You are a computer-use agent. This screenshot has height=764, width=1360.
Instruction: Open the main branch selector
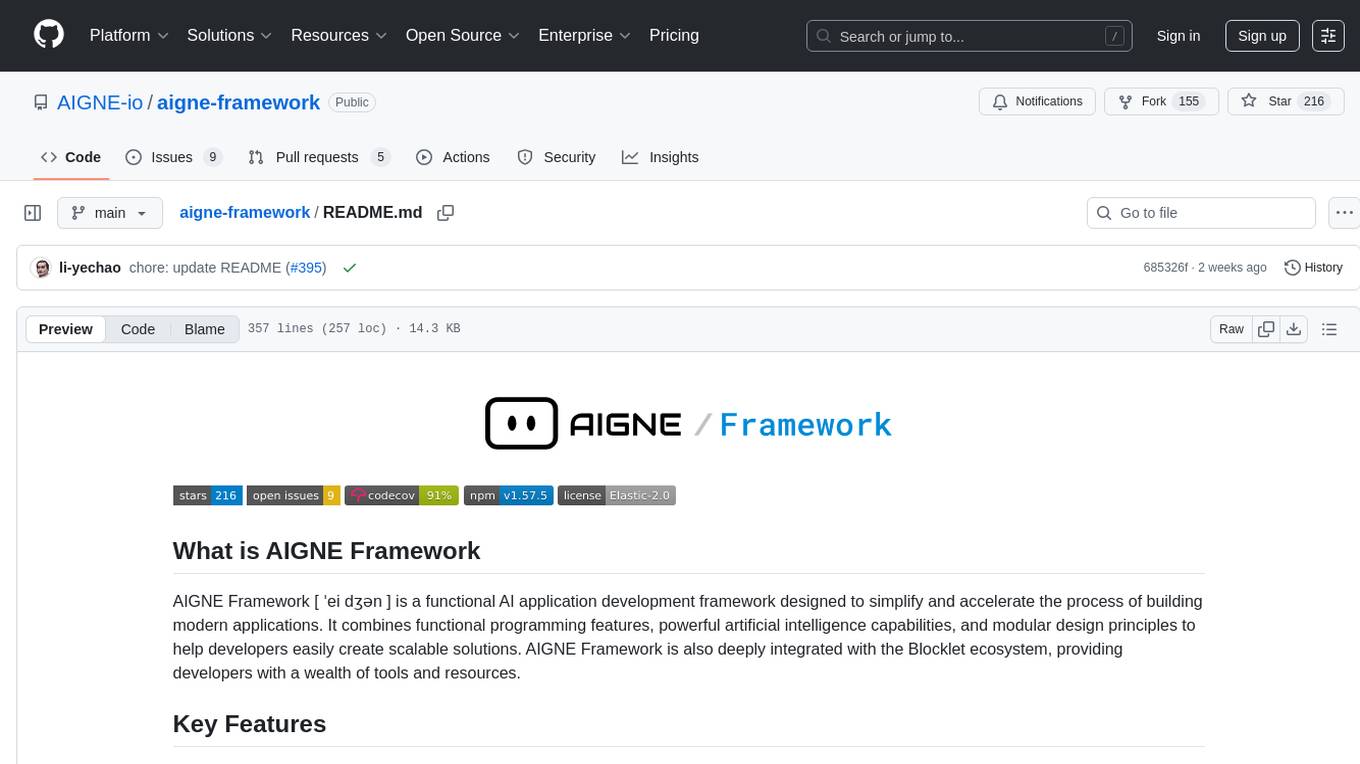(109, 213)
